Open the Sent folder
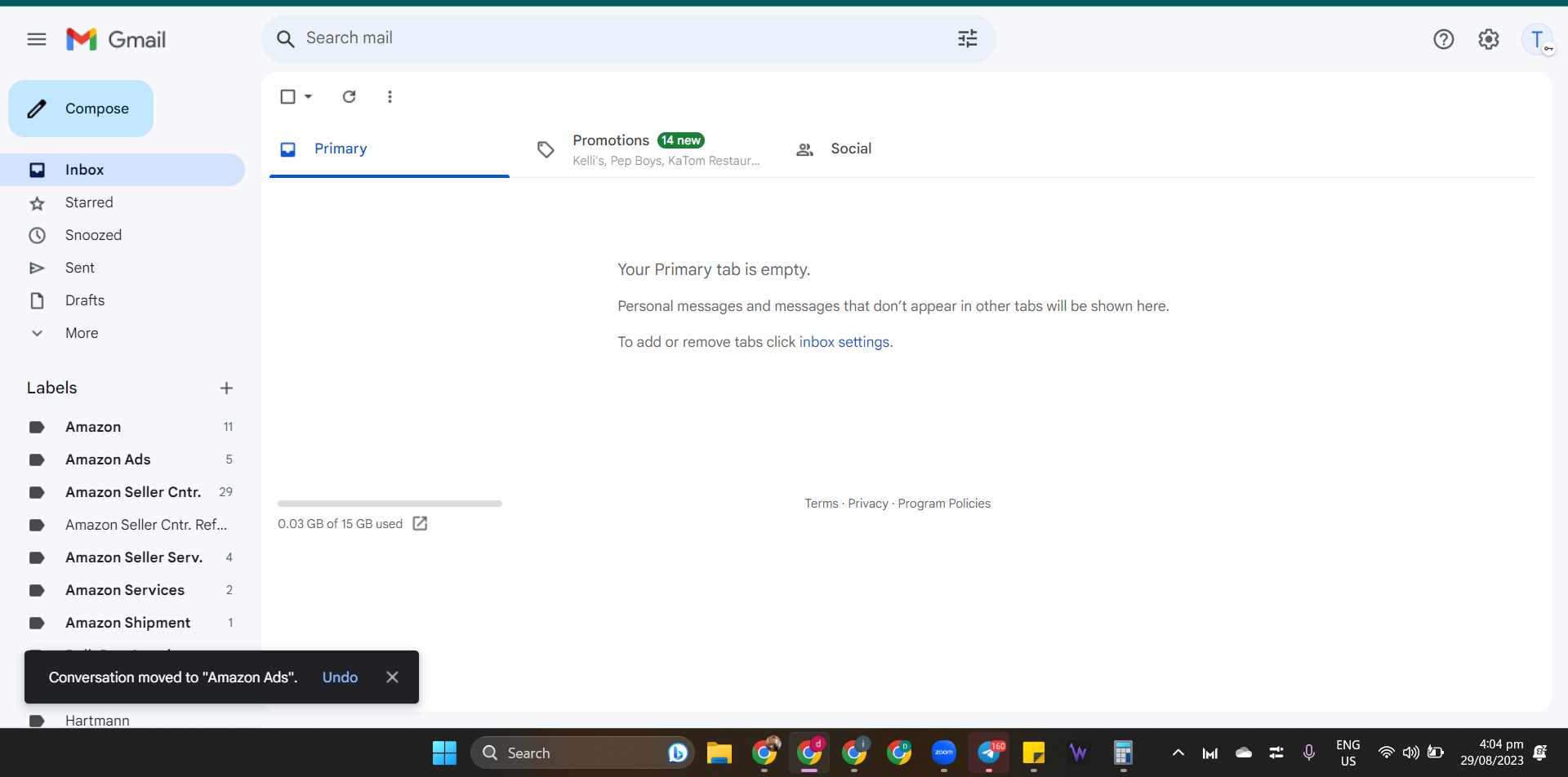This screenshot has height=777, width=1568. point(122,268)
